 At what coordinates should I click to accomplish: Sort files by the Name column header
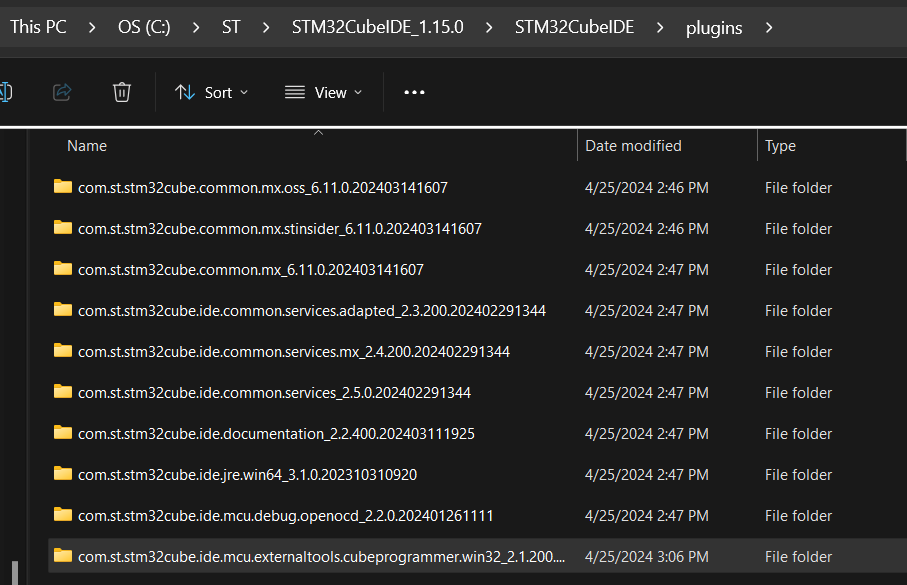(87, 146)
